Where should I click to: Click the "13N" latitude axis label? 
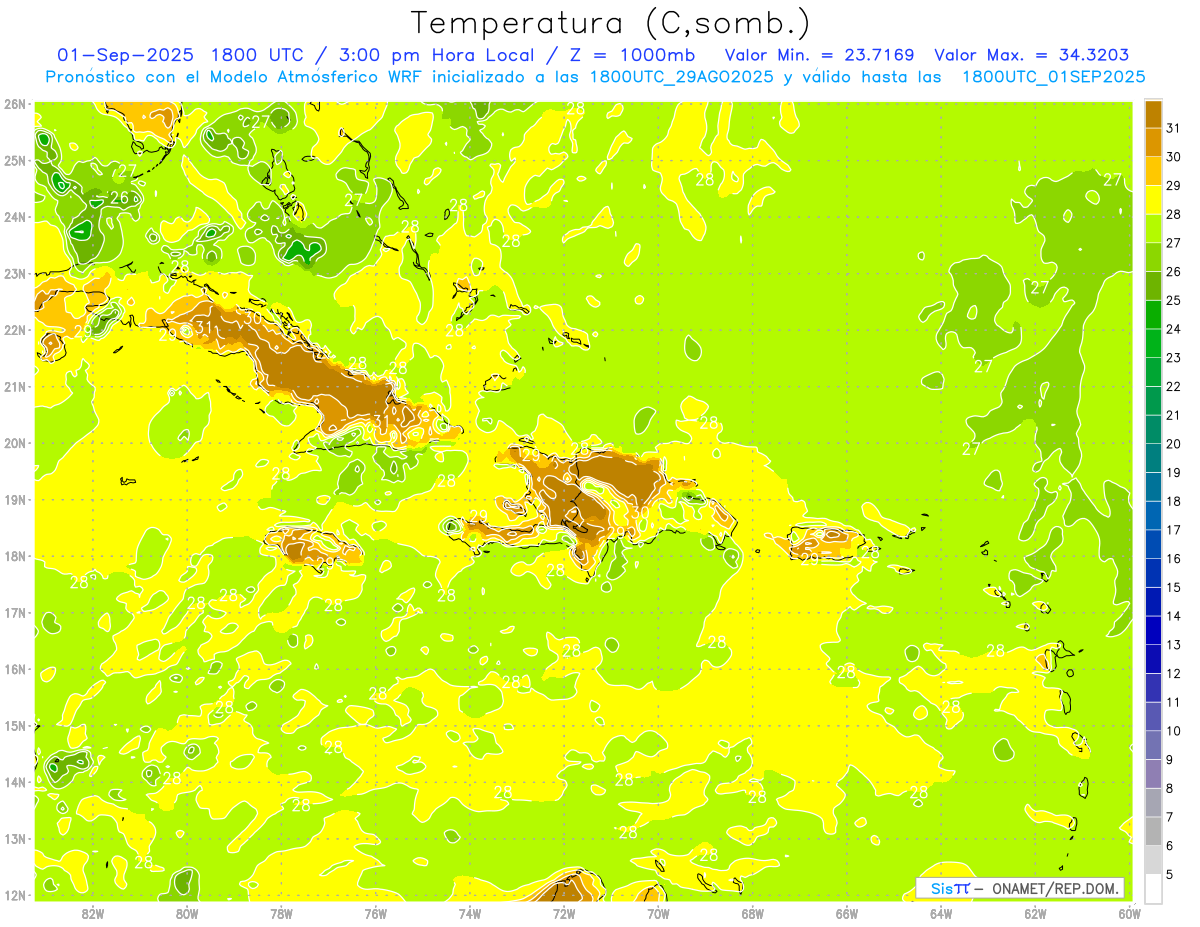15,839
